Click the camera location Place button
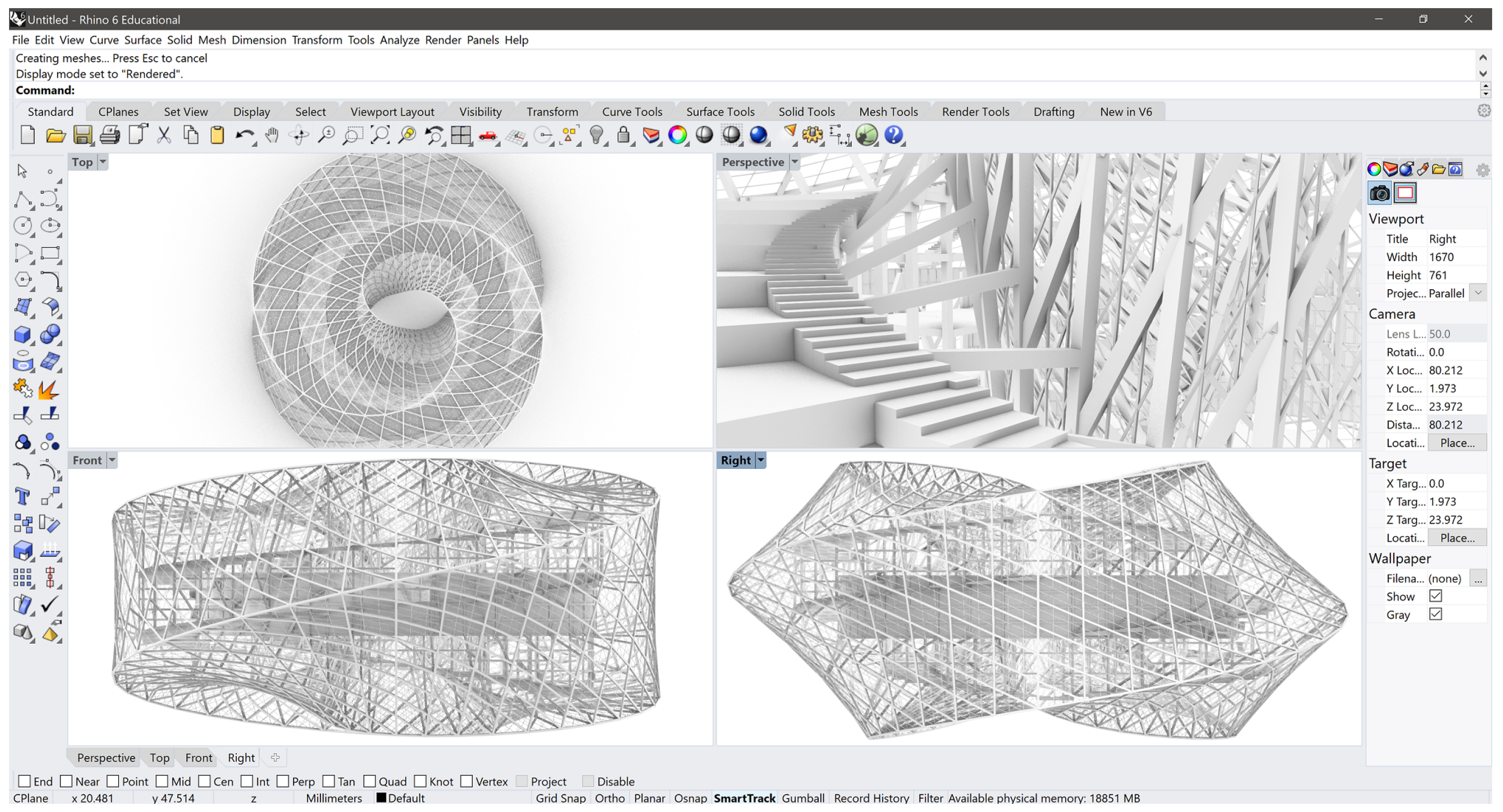The height and width of the screenshot is (812, 1503). (1457, 443)
